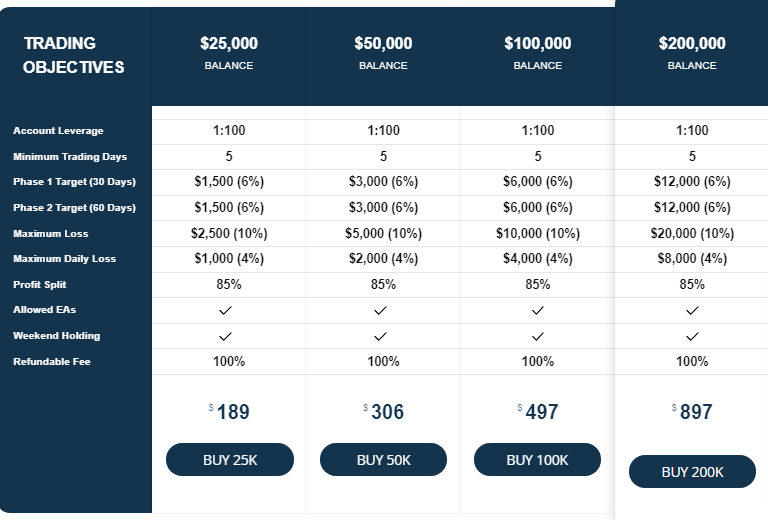Click Weekend Holding checkmark in $50,000 column

tap(380, 336)
